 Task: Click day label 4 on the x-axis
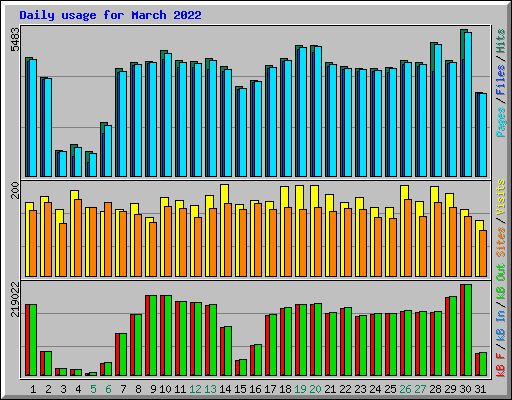click(78, 389)
